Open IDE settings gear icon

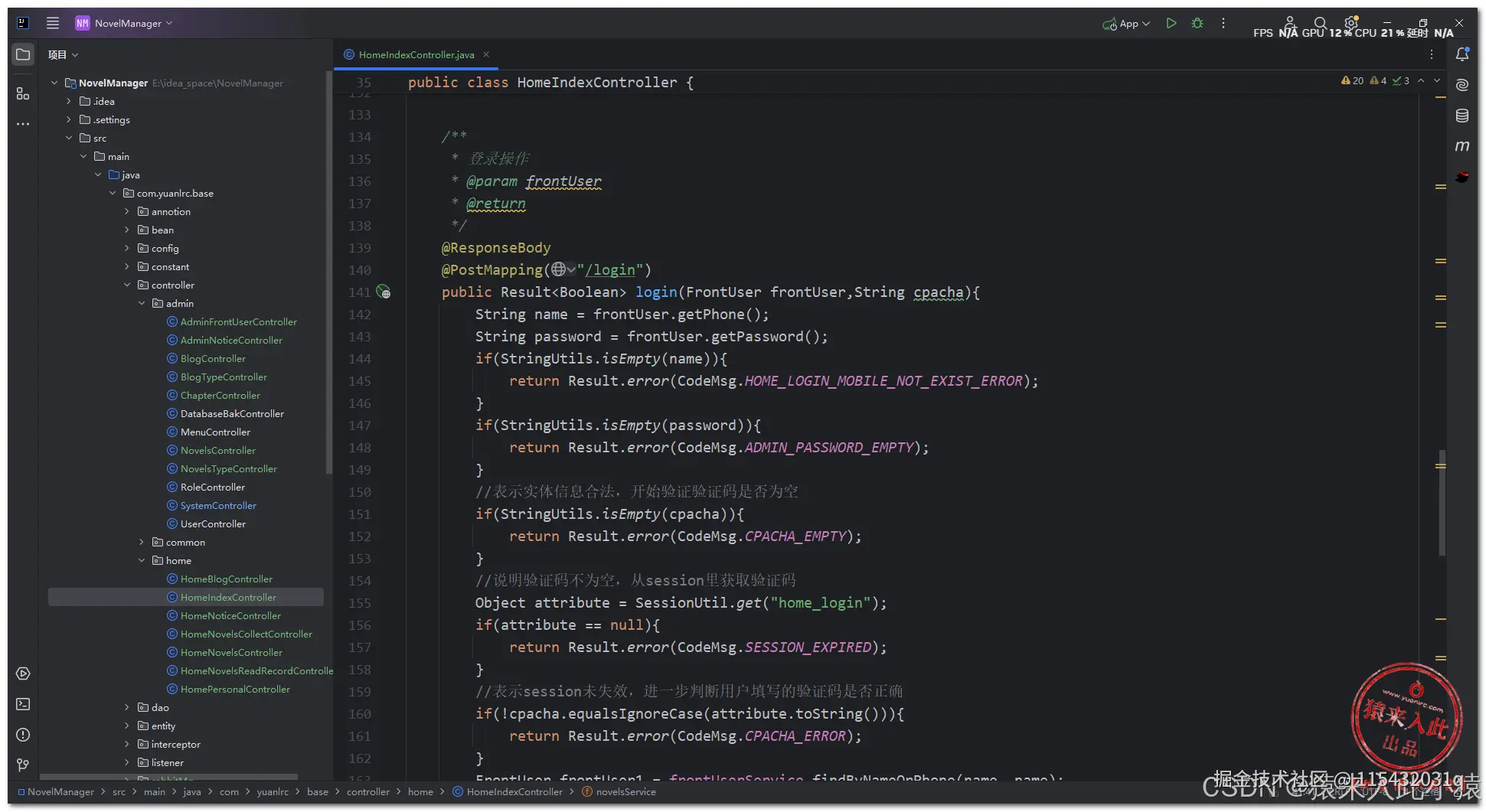point(1351,23)
